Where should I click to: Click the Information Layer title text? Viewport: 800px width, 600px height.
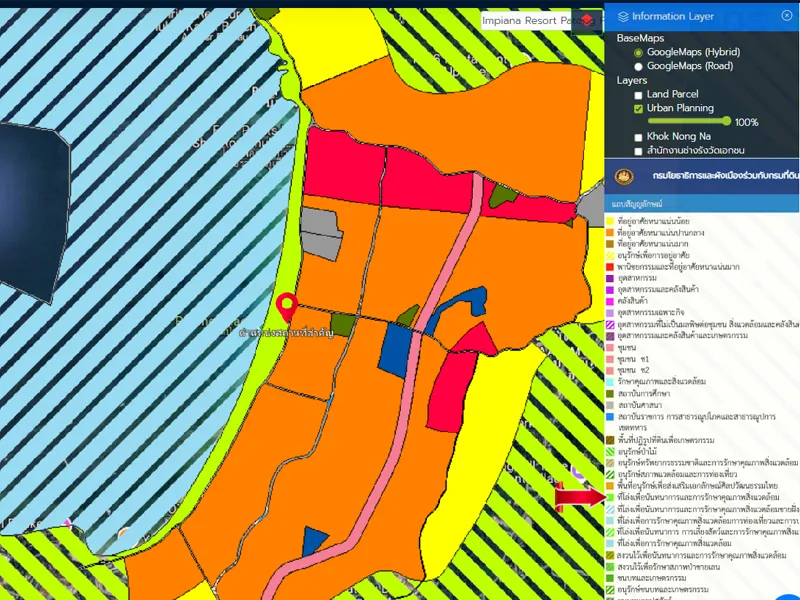(672, 16)
